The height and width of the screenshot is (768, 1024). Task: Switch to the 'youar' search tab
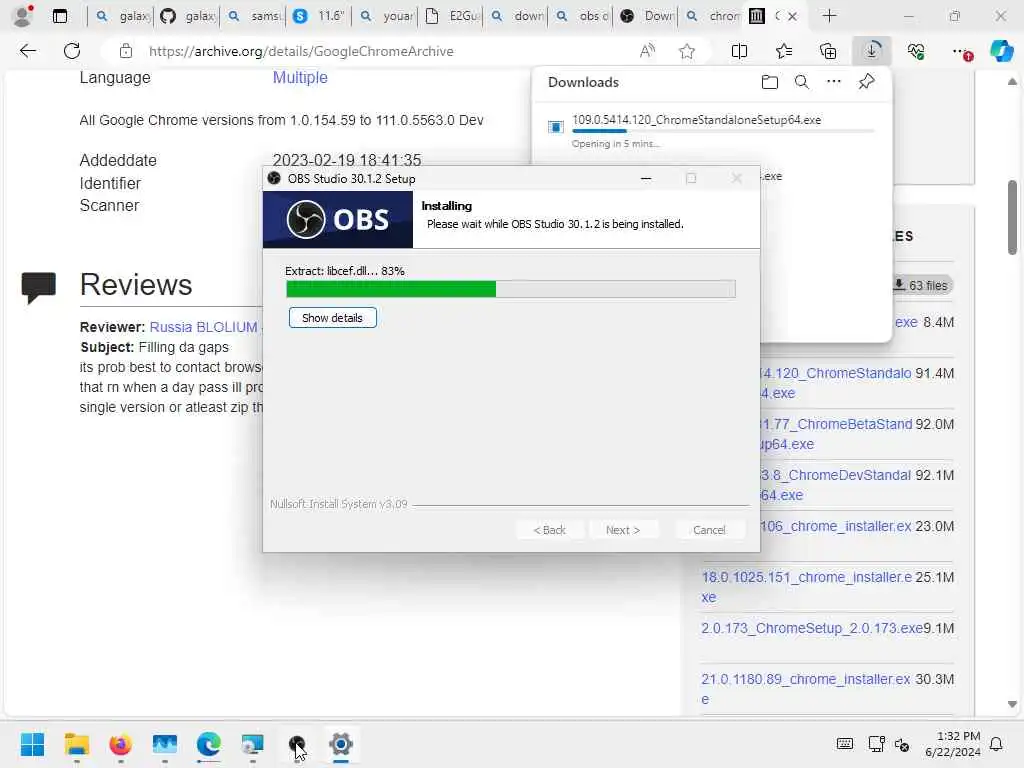(387, 16)
